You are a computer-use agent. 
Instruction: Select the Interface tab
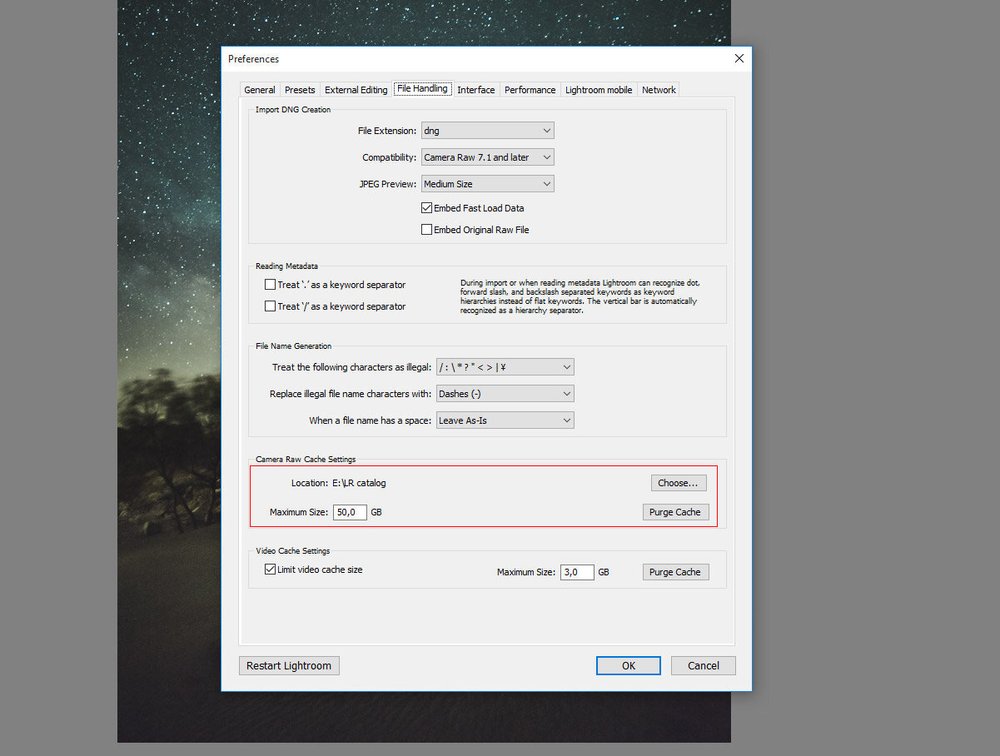point(476,89)
